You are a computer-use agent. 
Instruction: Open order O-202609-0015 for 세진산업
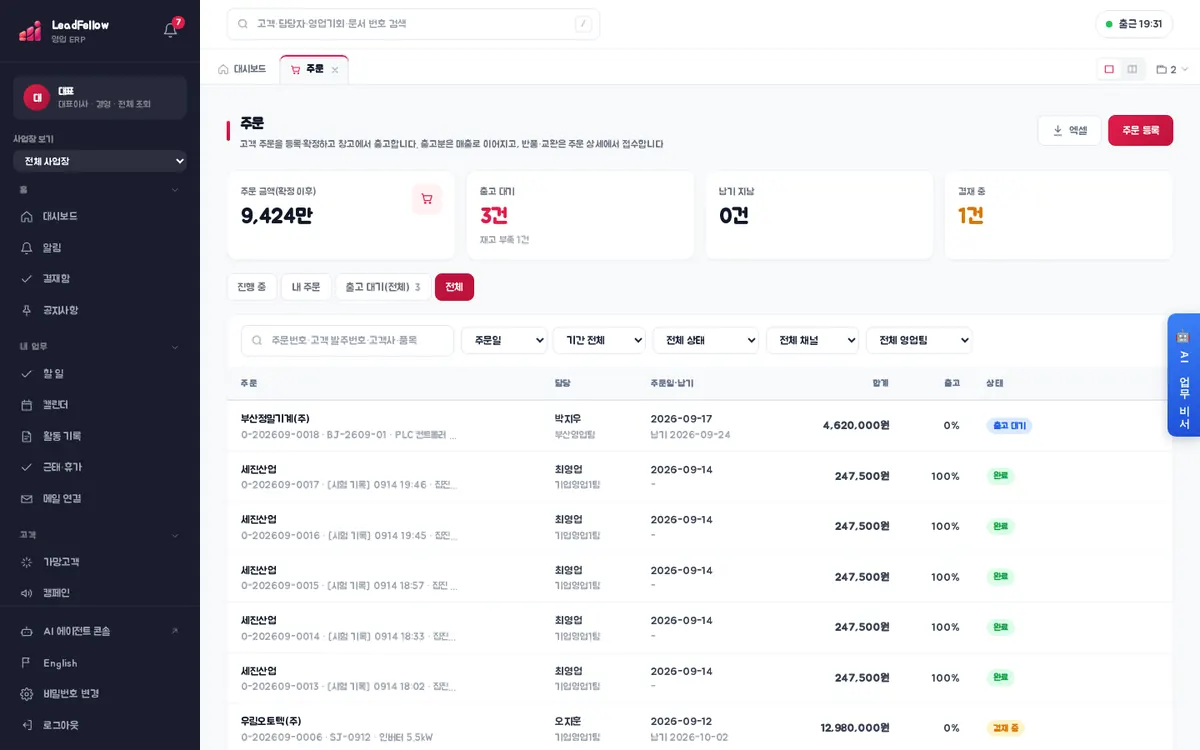coord(699,577)
